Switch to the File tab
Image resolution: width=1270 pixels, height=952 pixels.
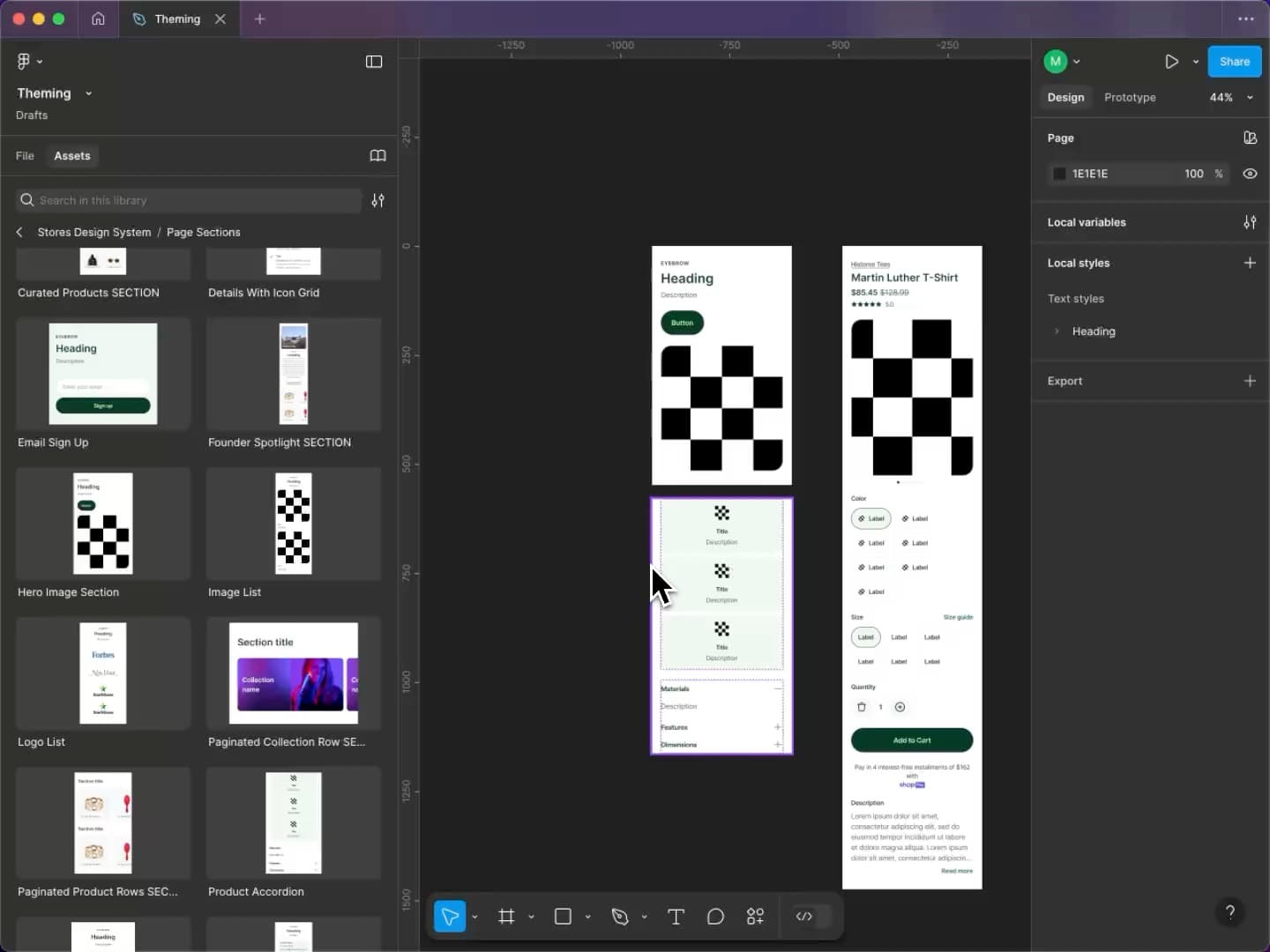25,156
